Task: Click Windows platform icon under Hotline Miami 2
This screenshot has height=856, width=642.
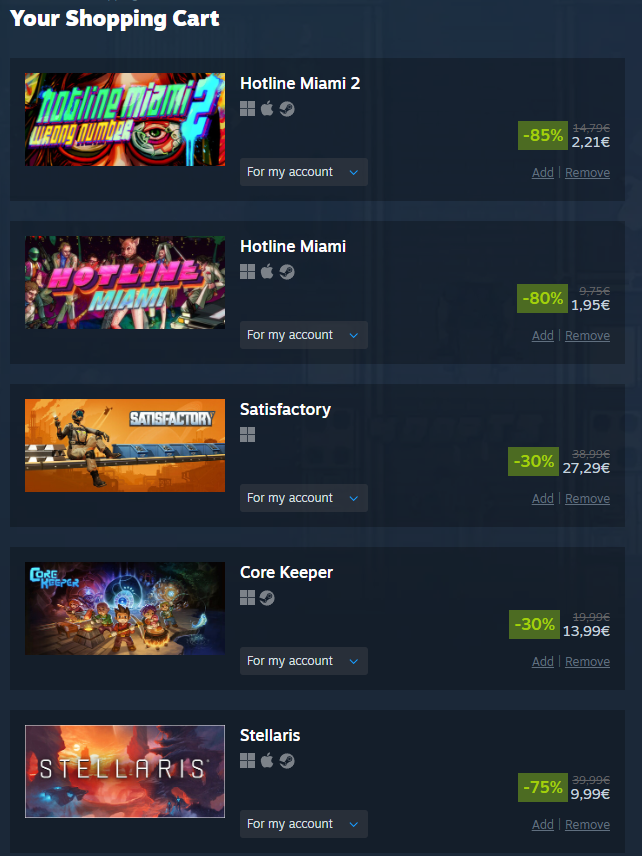Action: [247, 109]
